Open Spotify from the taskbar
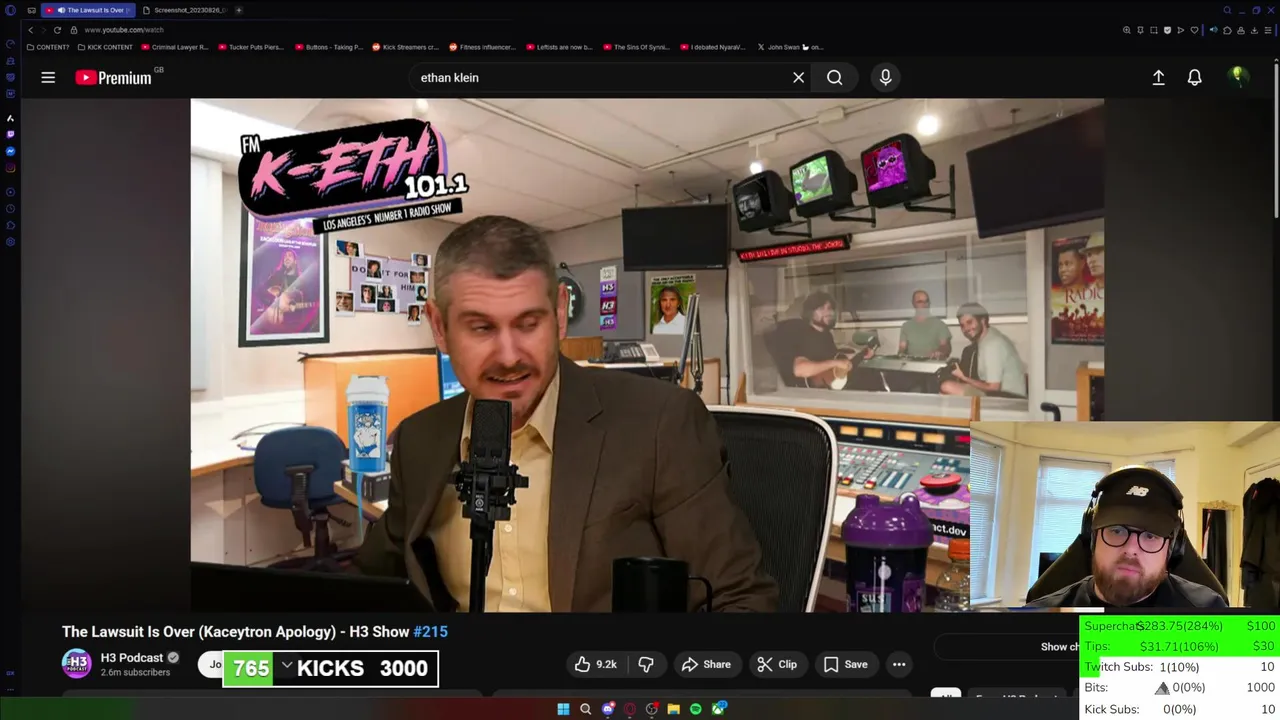 (696, 709)
